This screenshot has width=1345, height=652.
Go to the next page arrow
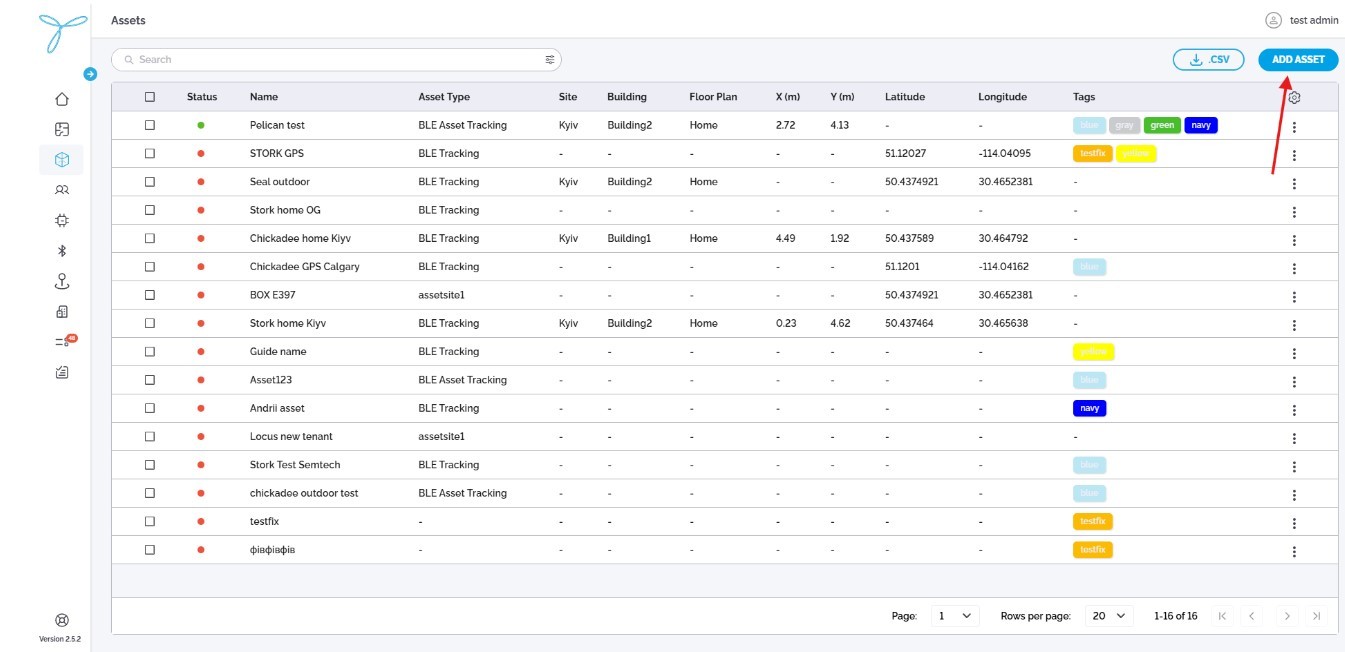click(1287, 616)
